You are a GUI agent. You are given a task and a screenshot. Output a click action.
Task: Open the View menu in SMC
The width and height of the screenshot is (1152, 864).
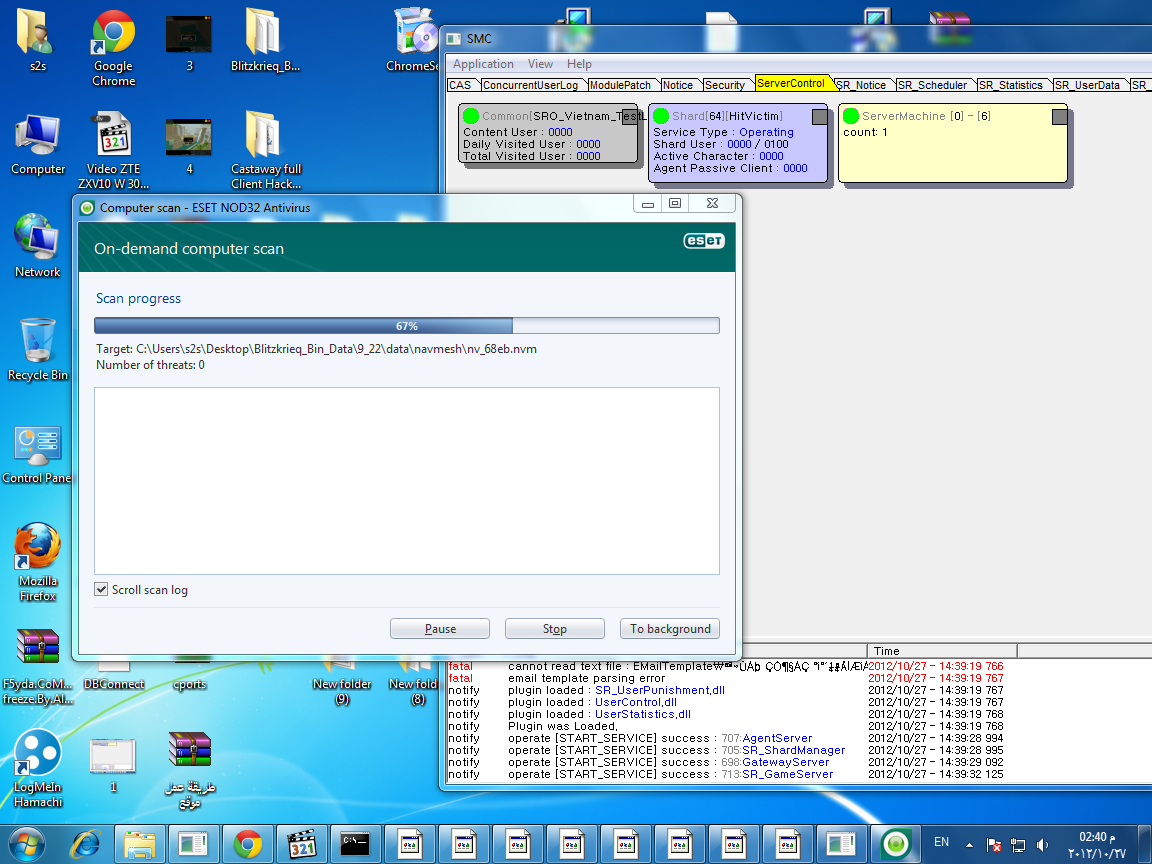click(540, 64)
